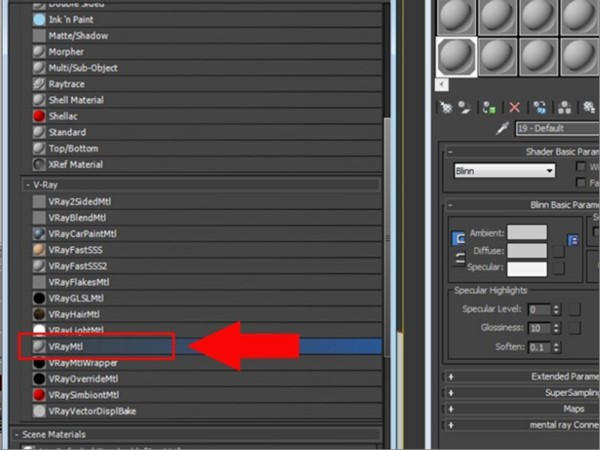Image resolution: width=600 pixels, height=450 pixels.
Task: Pick the VRayFastSSS material icon
Action: click(x=39, y=249)
